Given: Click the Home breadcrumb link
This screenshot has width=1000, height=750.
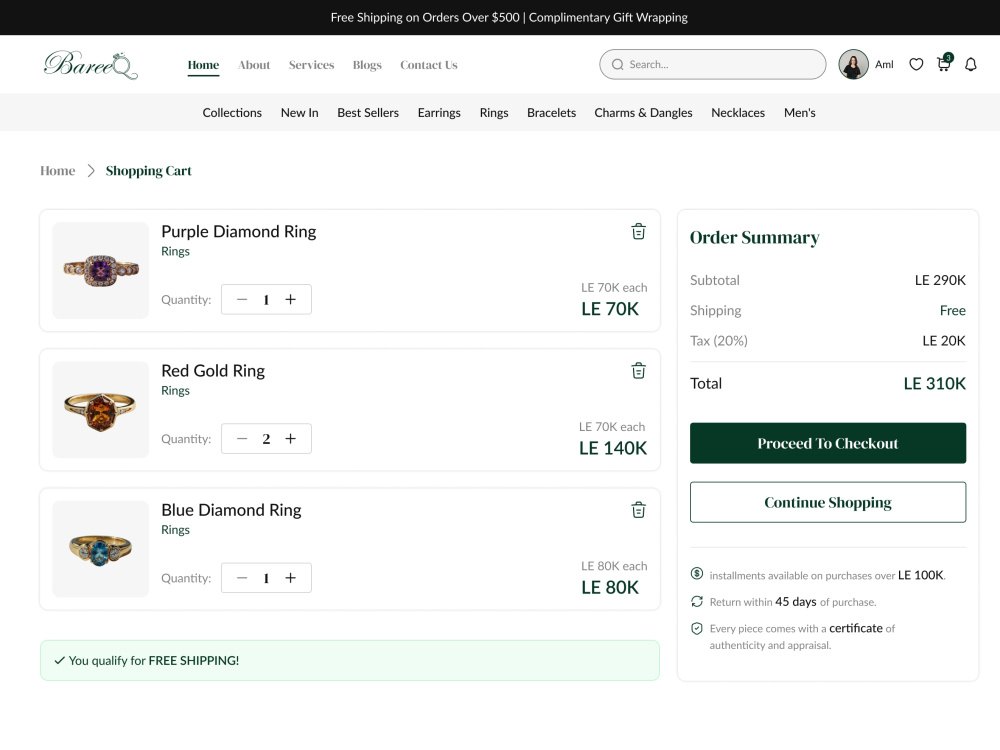Looking at the screenshot, I should click(x=57, y=171).
